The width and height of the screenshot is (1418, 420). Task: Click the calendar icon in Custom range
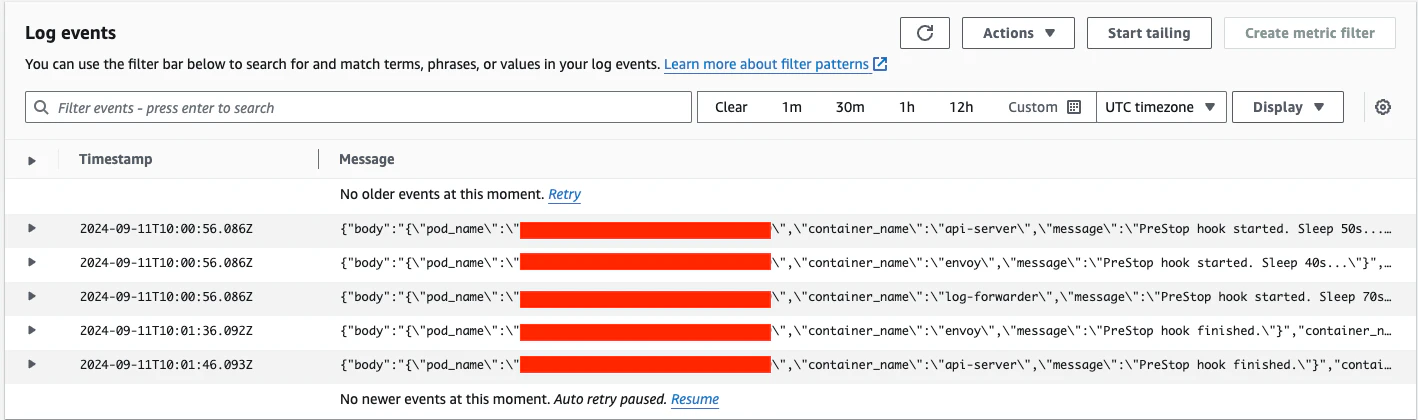pos(1074,107)
